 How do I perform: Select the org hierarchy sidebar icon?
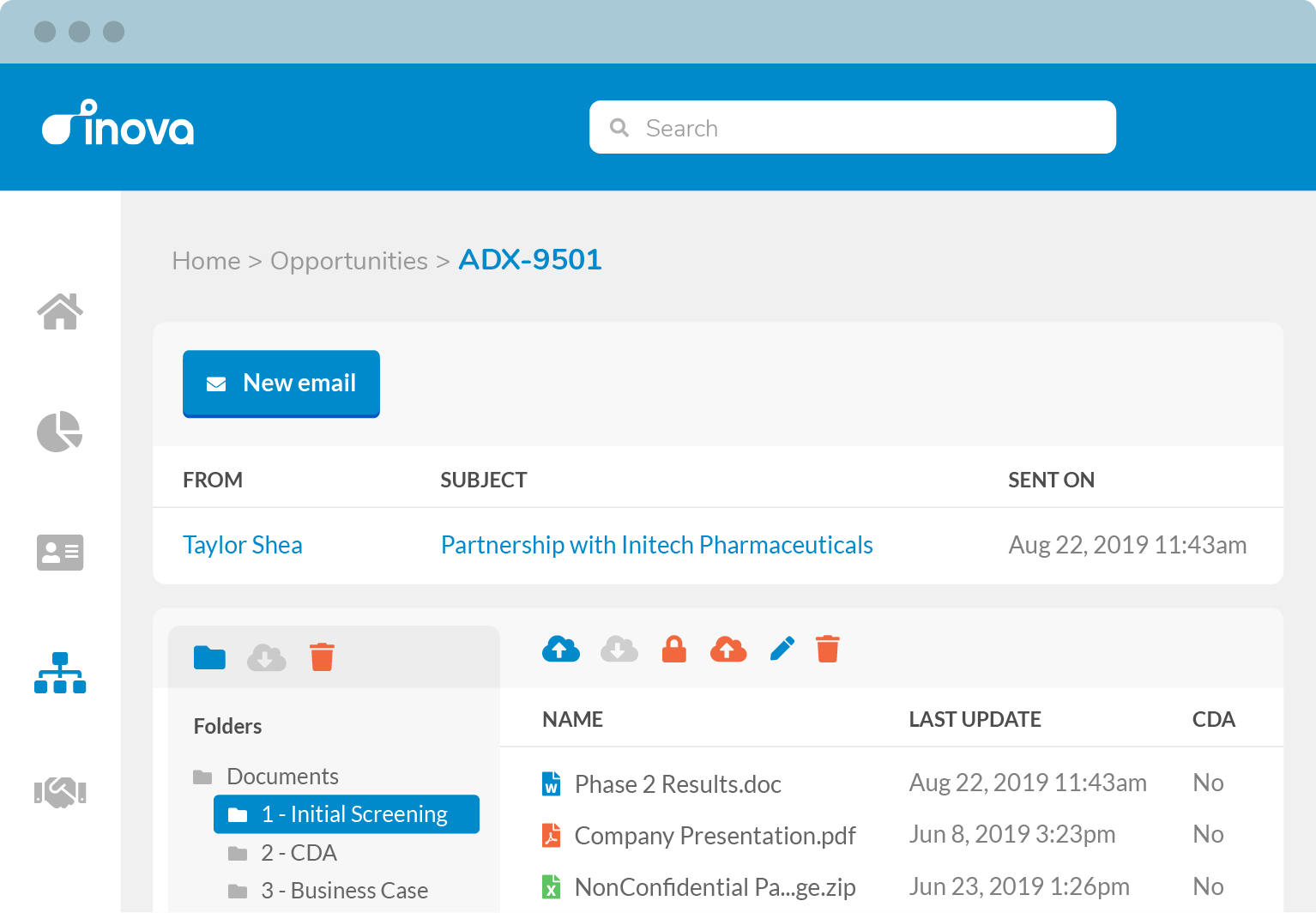[60, 673]
